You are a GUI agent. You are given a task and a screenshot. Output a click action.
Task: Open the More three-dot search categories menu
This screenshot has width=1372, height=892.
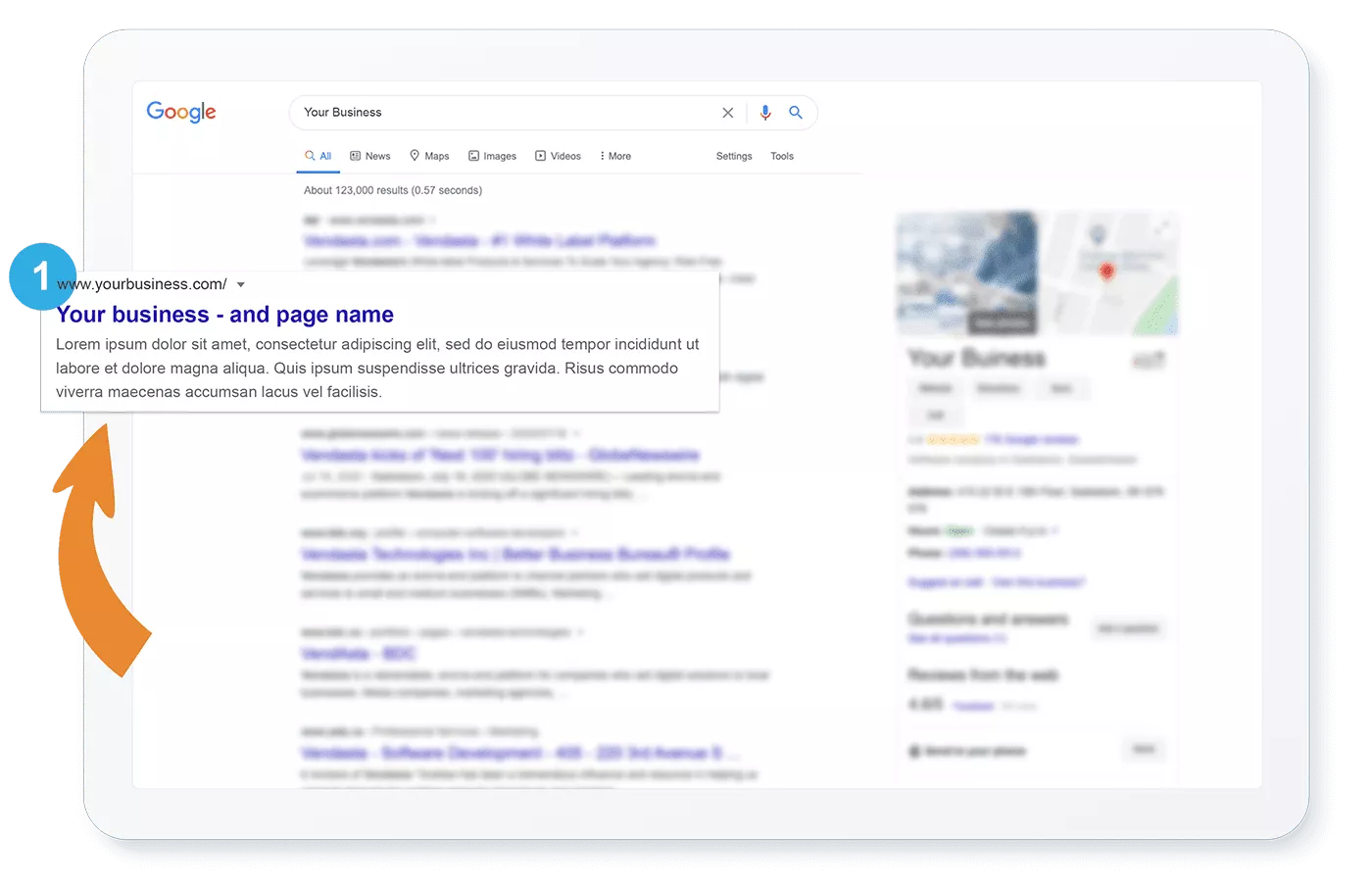[x=606, y=155]
